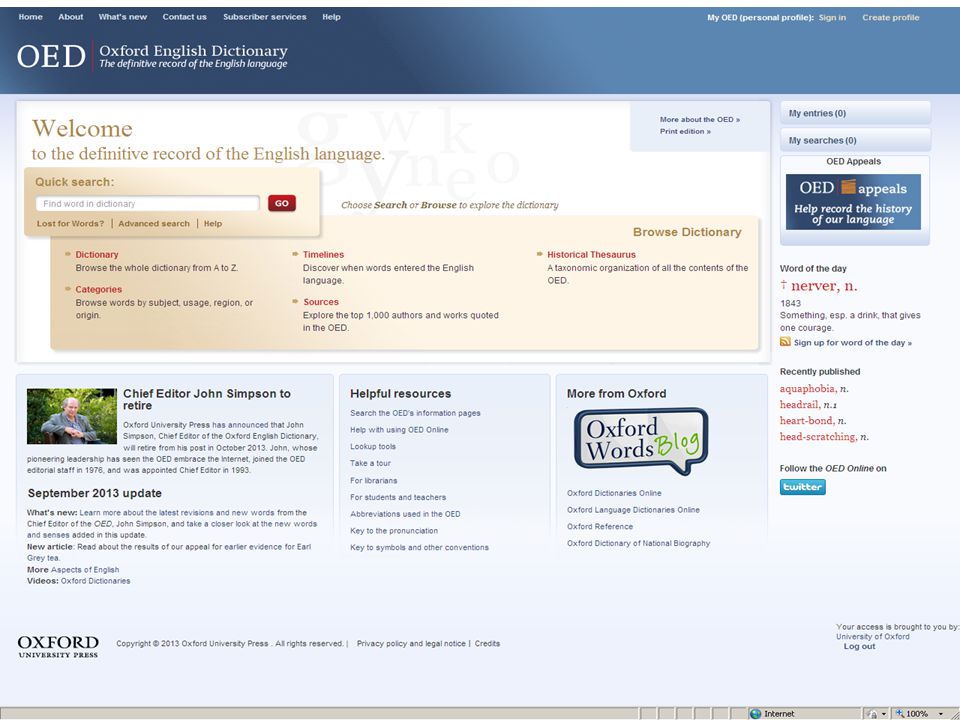The width and height of the screenshot is (960, 720).
Task: Click the OED logo in the header
Action: pos(51,56)
